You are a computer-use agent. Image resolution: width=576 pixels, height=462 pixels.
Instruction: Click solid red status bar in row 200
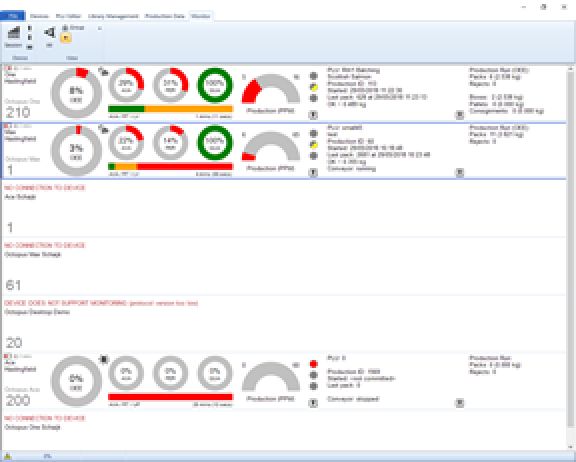click(x=170, y=397)
